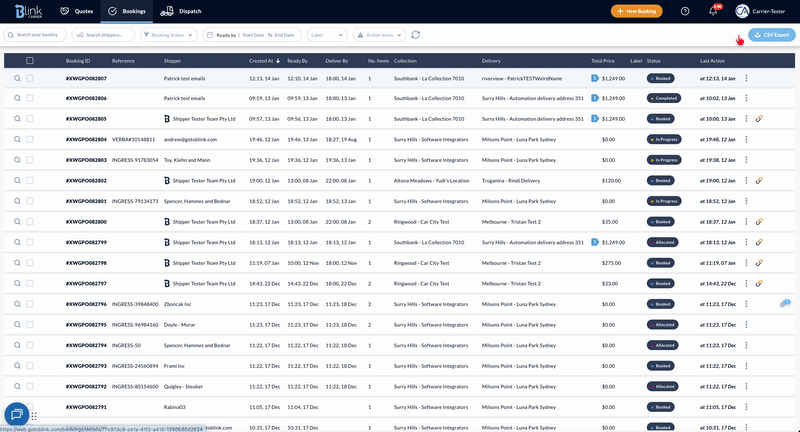Expand the Label filter dropdown
The image size is (800, 432).
click(328, 34)
